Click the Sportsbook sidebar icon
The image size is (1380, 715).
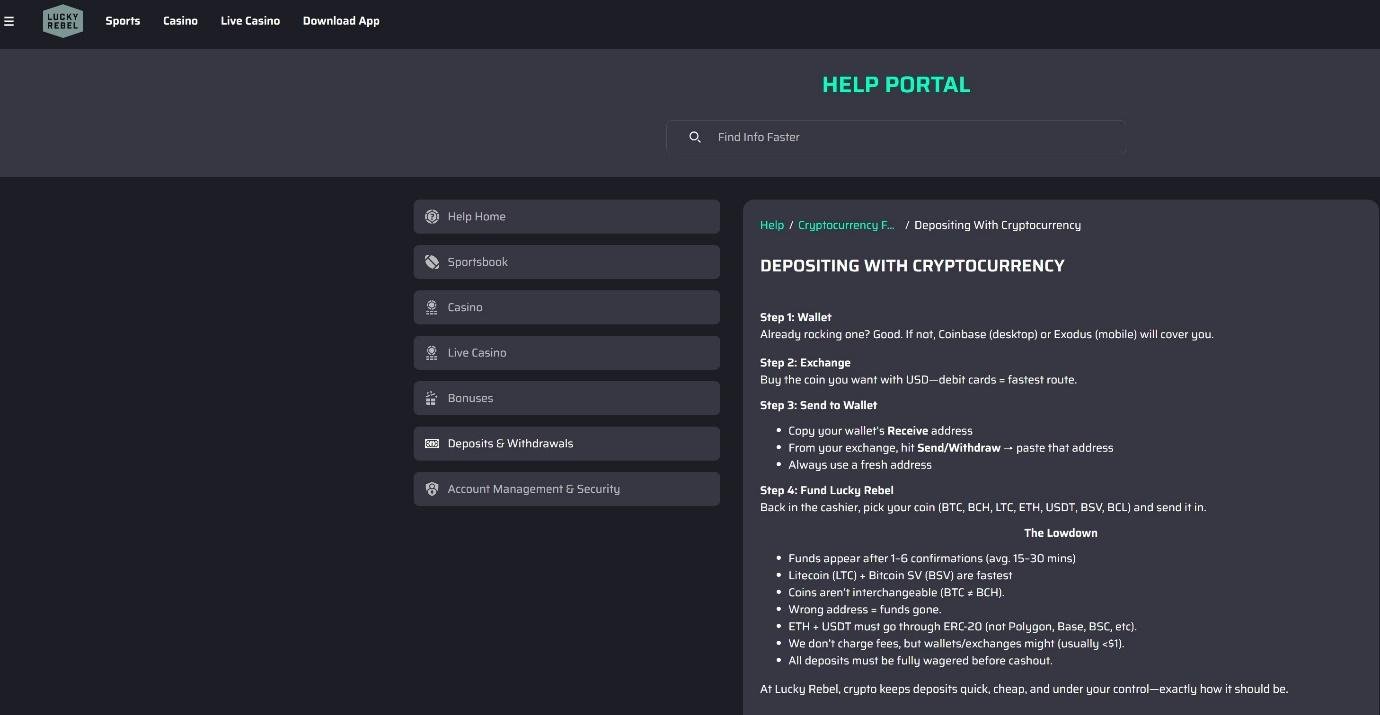point(432,262)
